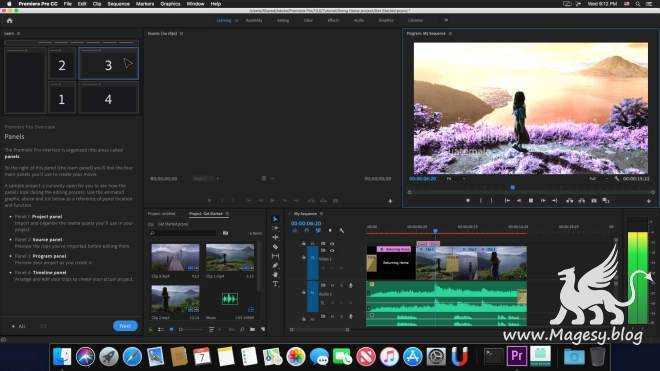This screenshot has width=660, height=371.
Task: Click the blue Next button in Learn panel
Action: click(x=125, y=326)
